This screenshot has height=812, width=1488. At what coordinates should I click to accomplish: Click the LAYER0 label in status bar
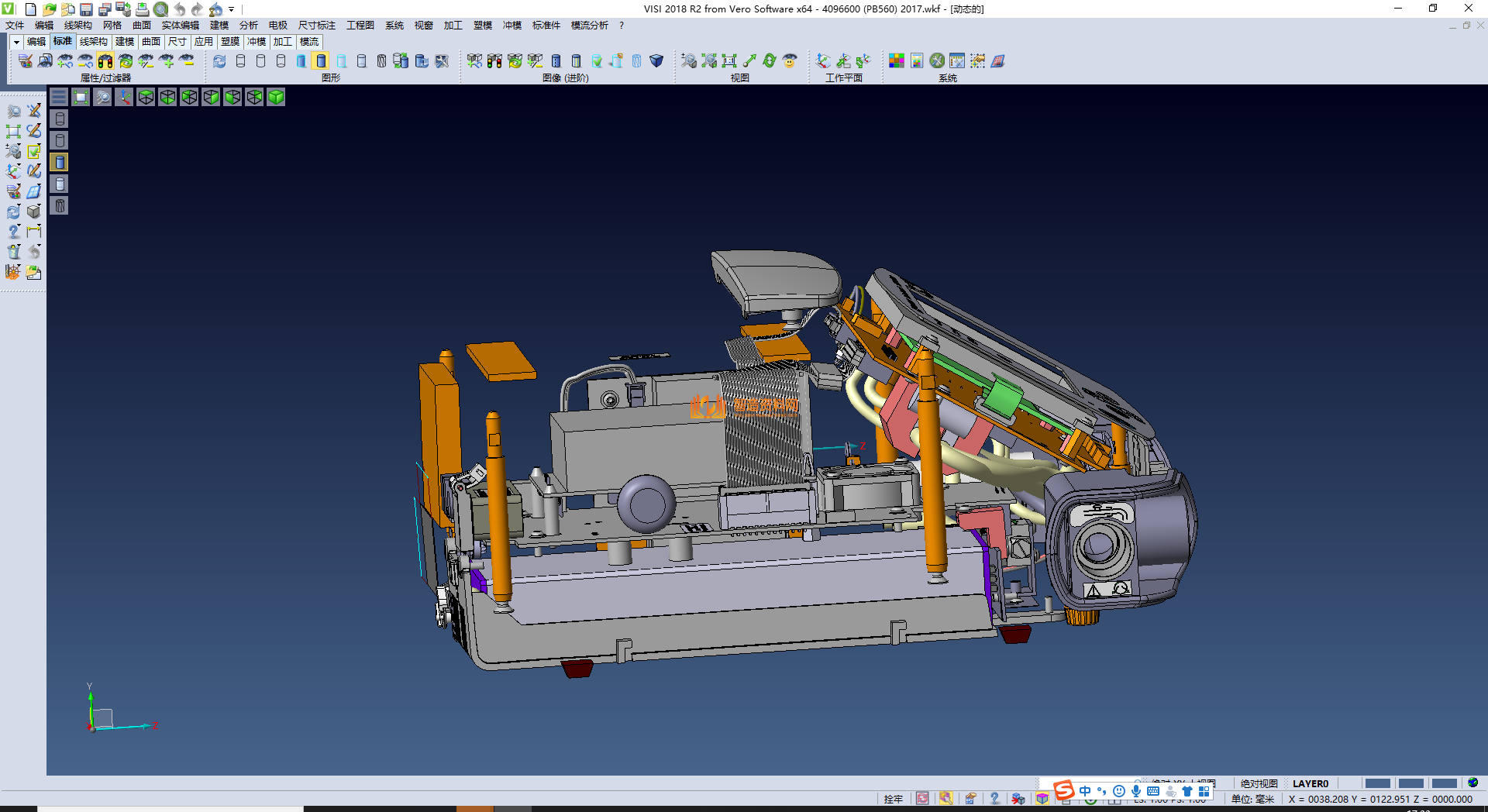[x=1310, y=783]
